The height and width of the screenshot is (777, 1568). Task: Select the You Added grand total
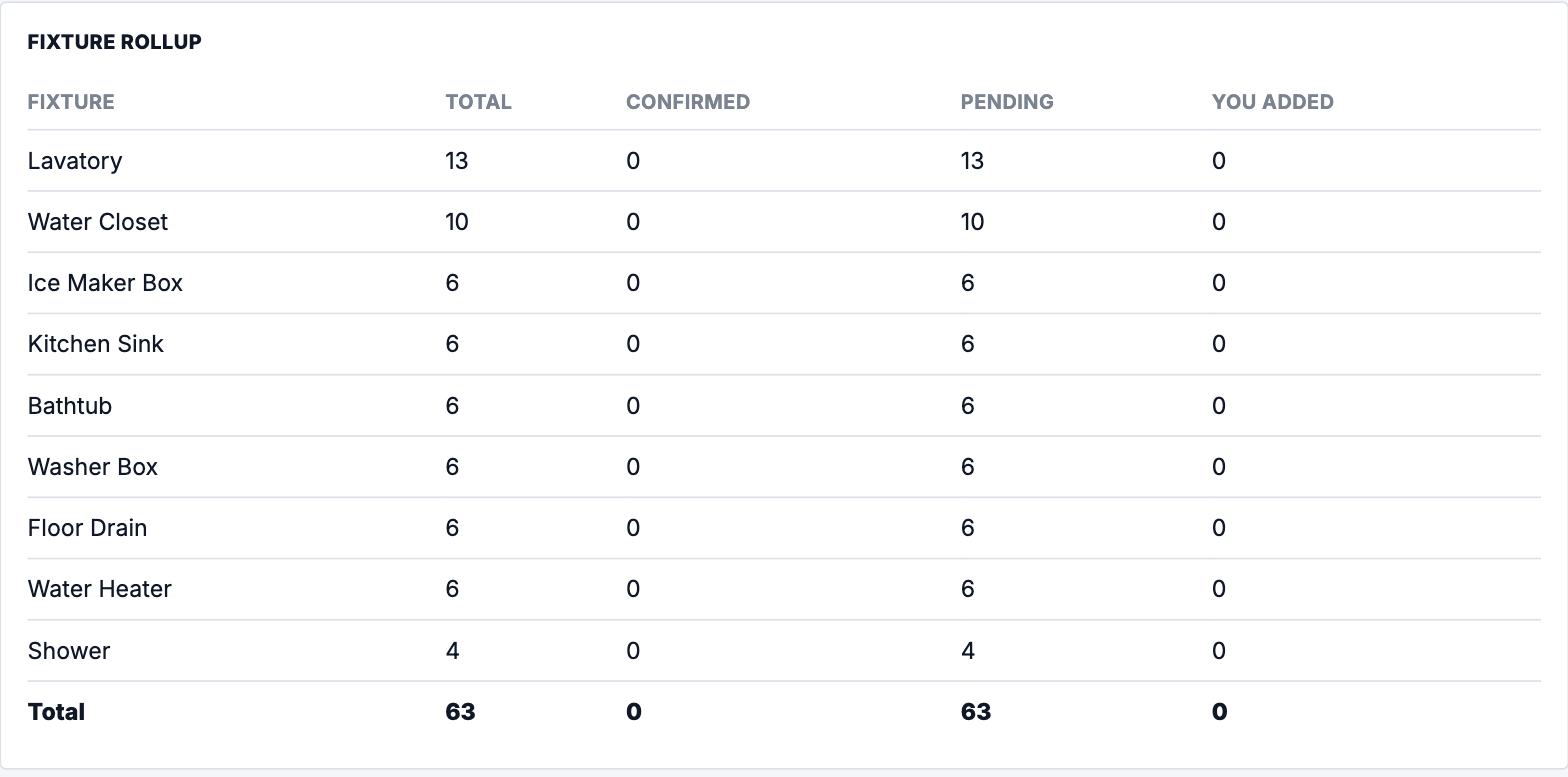(x=1220, y=712)
